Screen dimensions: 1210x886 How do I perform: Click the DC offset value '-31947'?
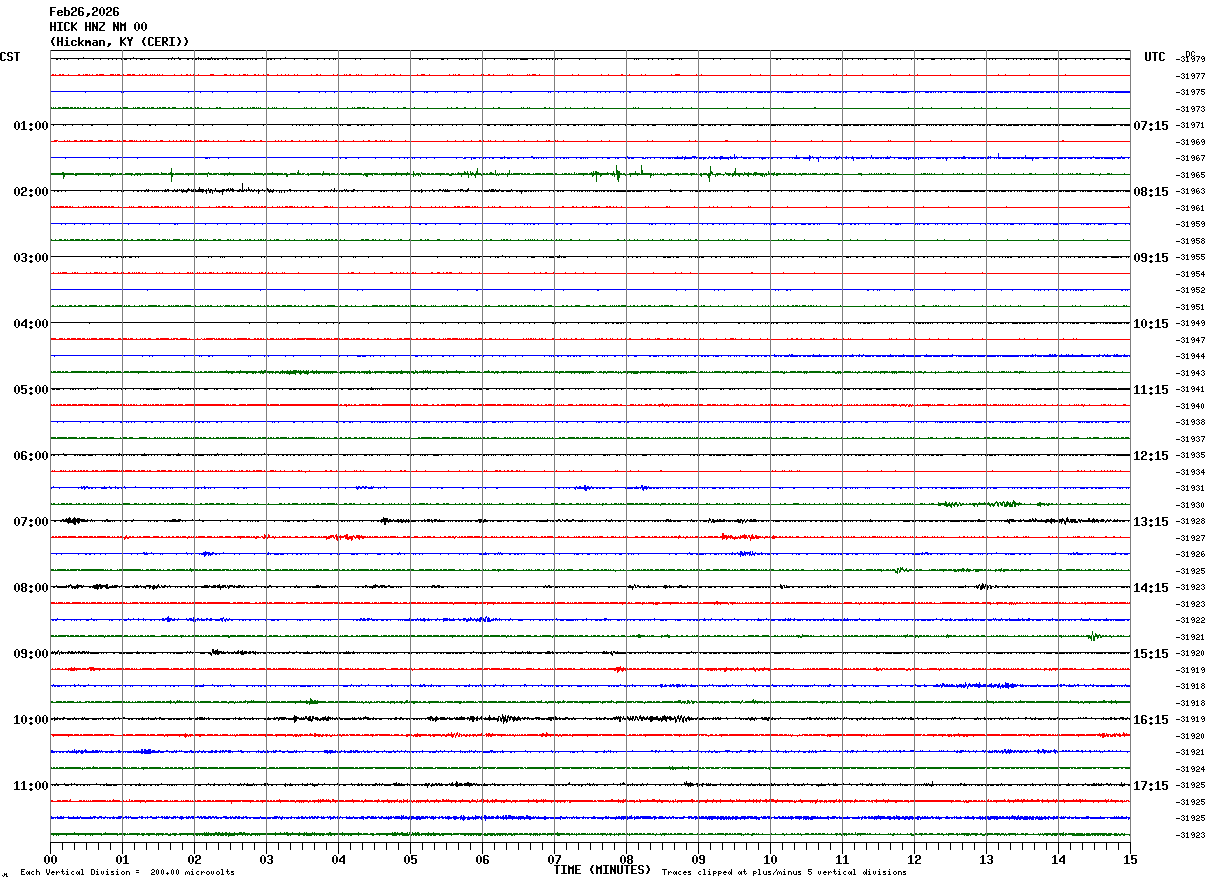[1191, 340]
